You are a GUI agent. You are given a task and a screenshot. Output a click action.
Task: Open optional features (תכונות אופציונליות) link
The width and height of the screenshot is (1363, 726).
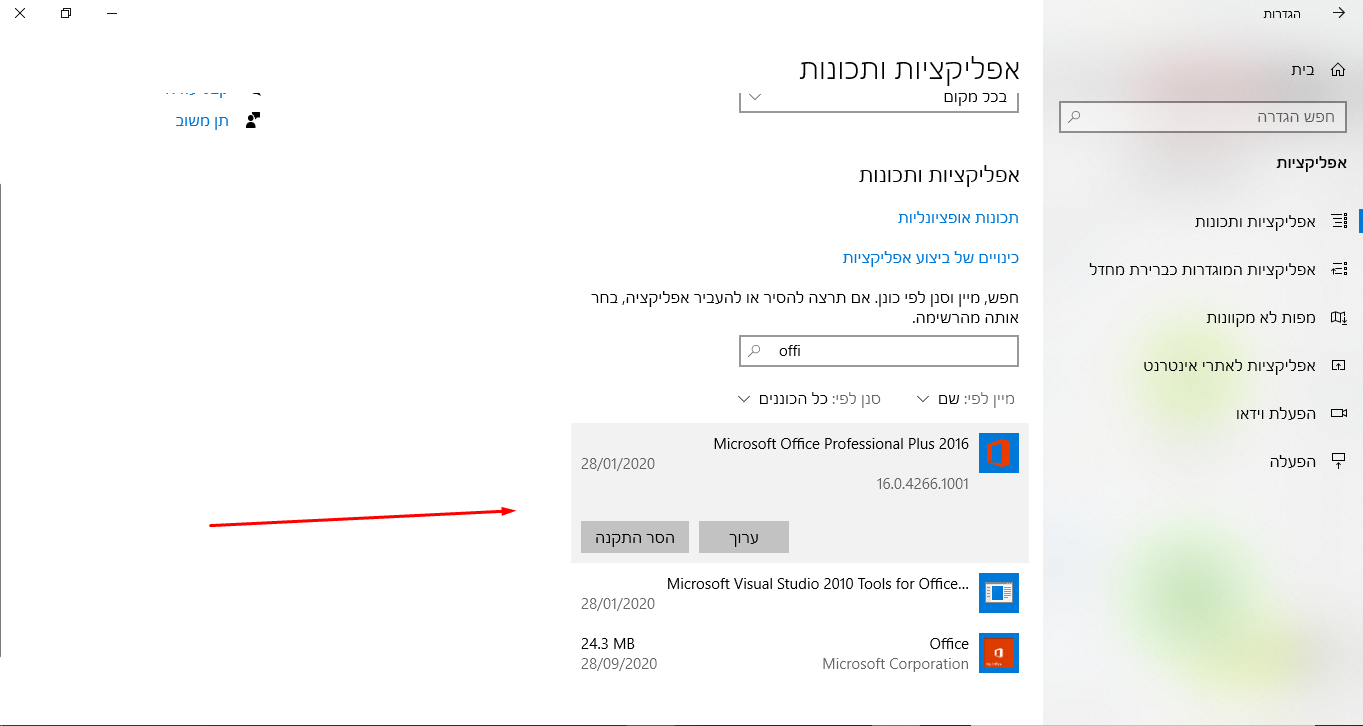[958, 217]
